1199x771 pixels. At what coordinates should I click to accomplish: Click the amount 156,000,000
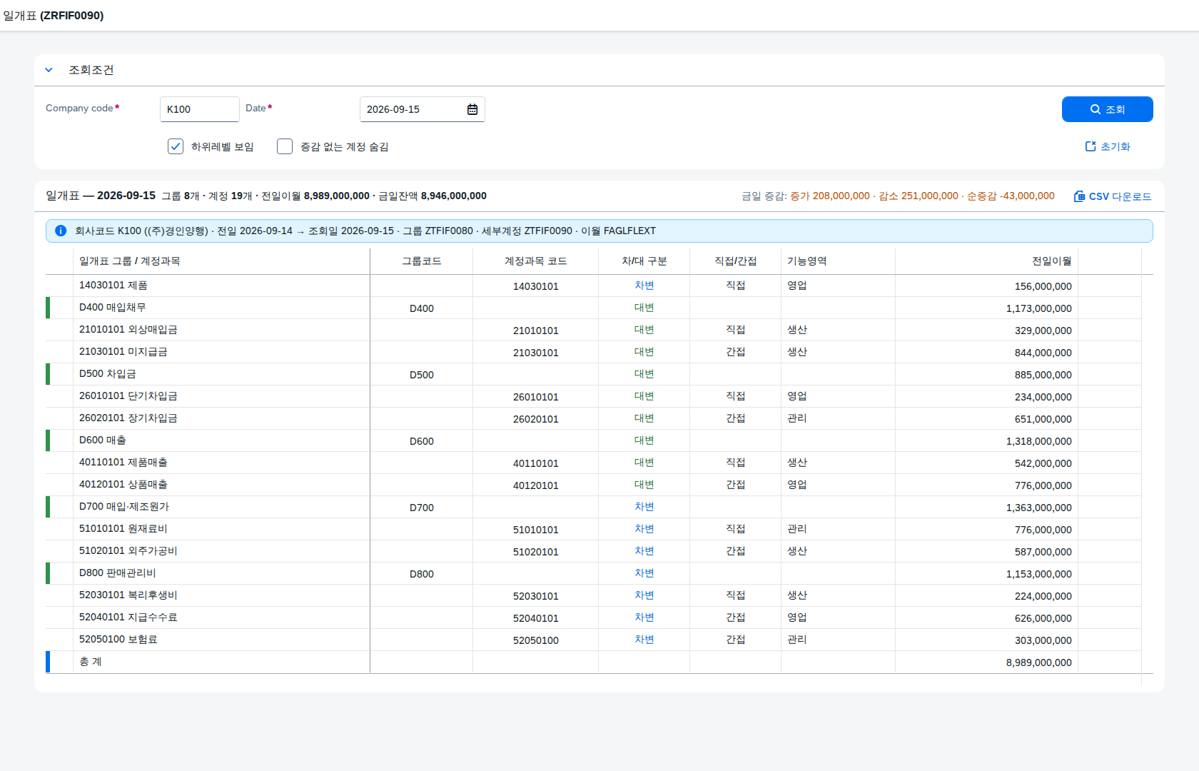pyautogui.click(x=1043, y=287)
